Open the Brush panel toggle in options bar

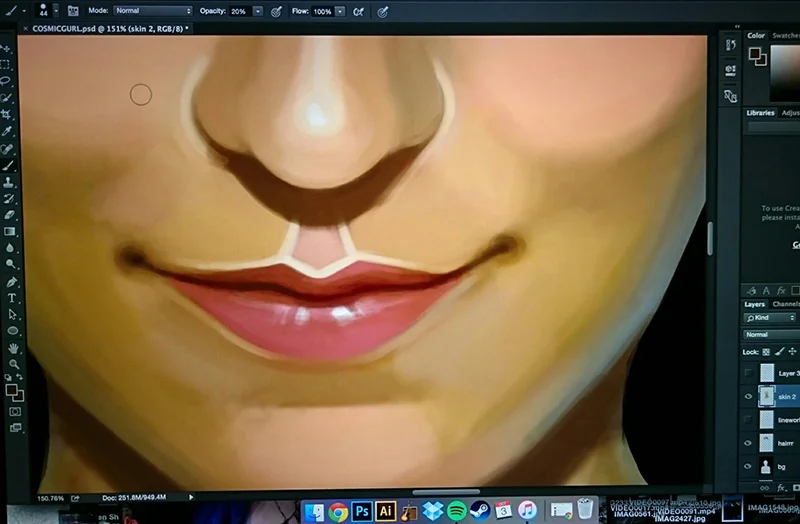point(73,11)
